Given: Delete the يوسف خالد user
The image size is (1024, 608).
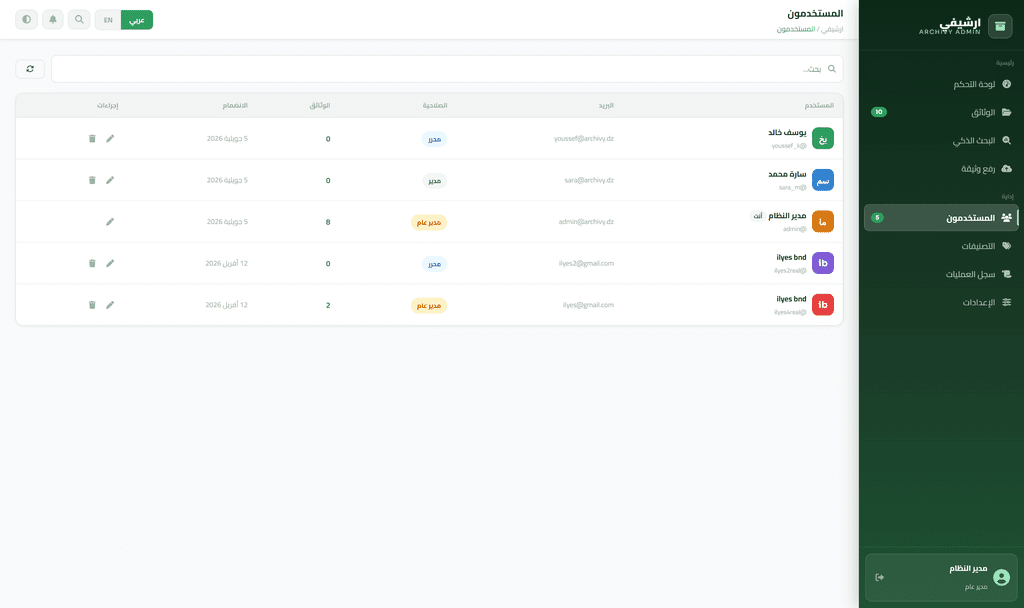Looking at the screenshot, I should coord(92,138).
